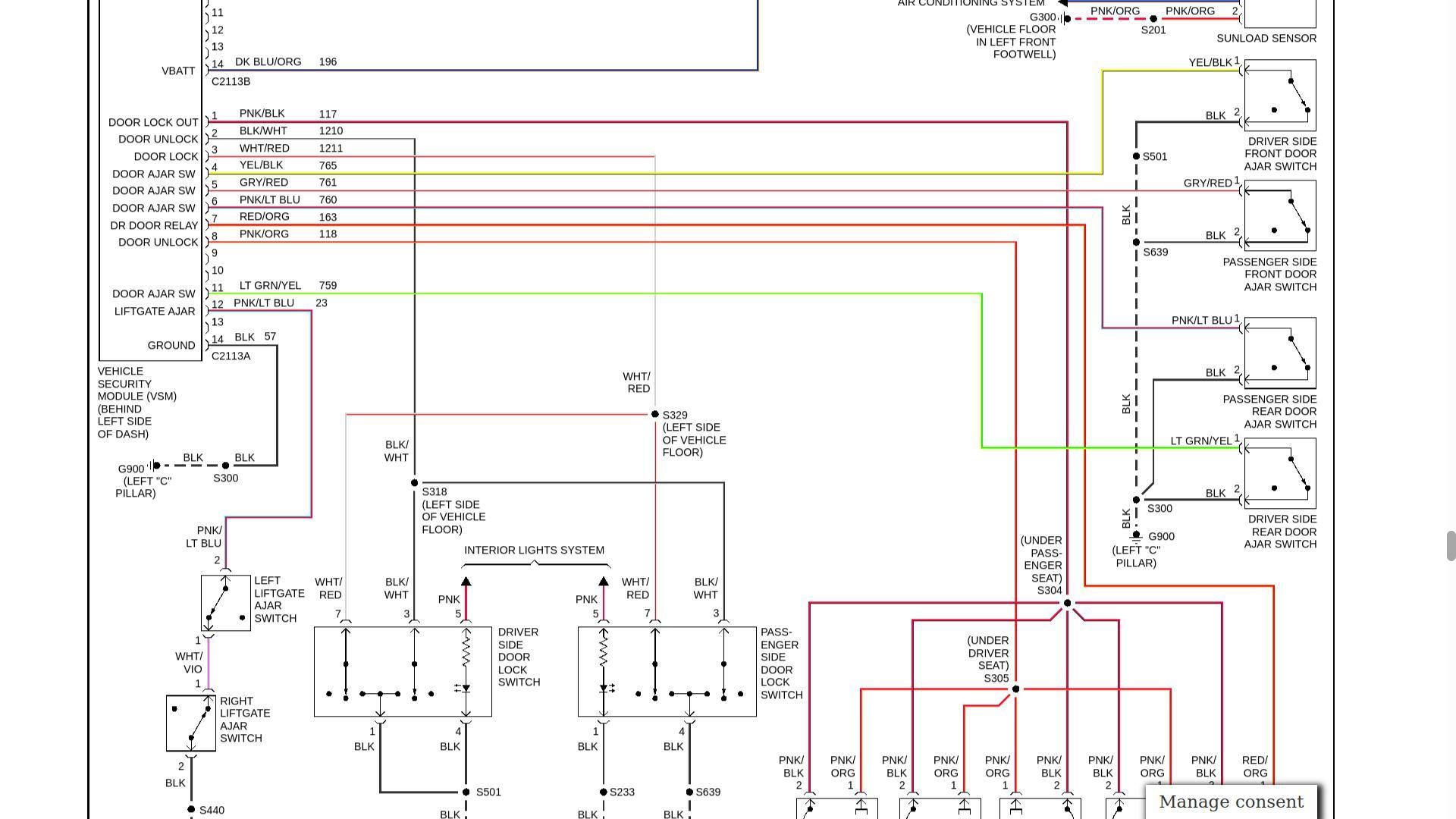Click the Driver Side Door Lock Switch box
This screenshot has height=819, width=1456.
[403, 672]
